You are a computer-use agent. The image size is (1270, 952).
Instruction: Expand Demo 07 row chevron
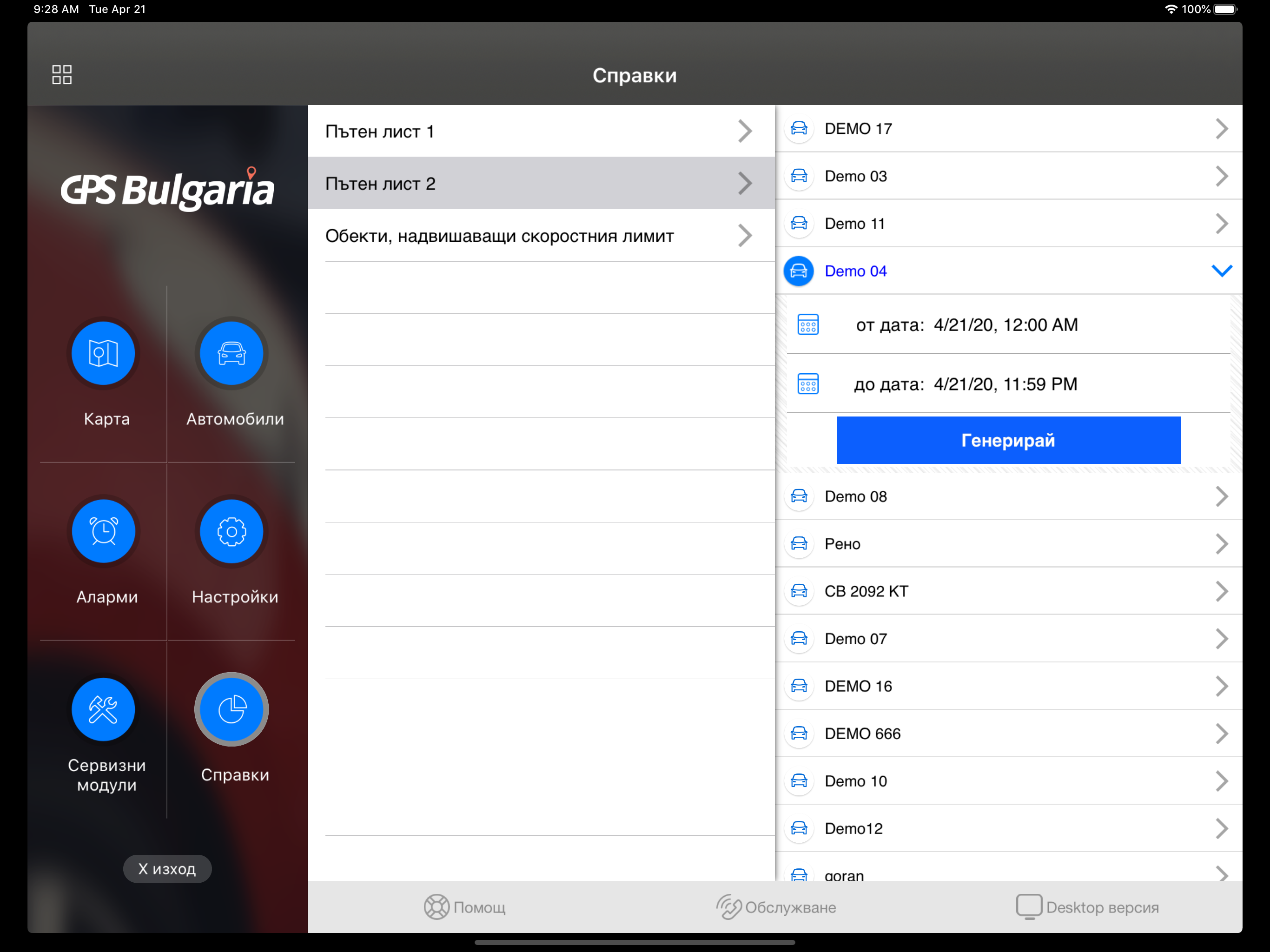(x=1222, y=639)
